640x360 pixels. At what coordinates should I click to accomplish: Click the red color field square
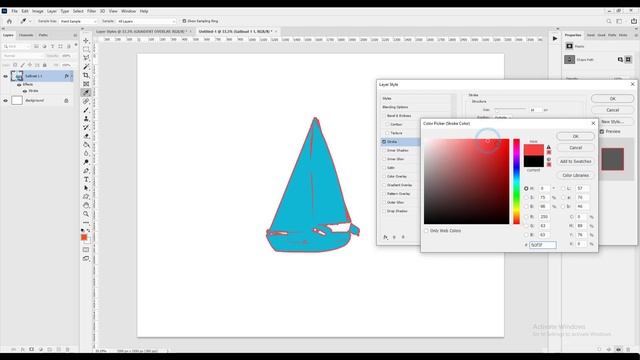click(x=467, y=181)
